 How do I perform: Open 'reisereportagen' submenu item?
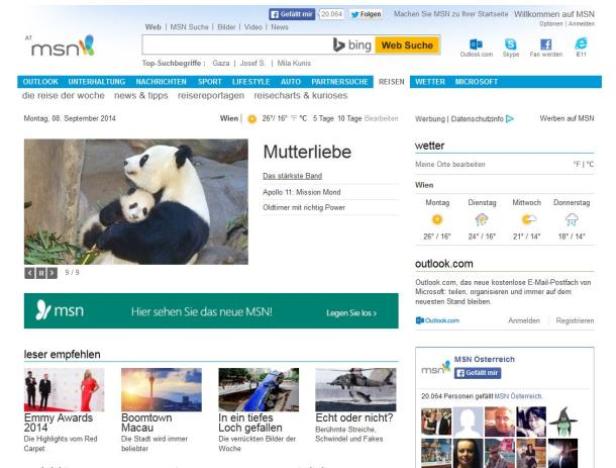coord(211,95)
